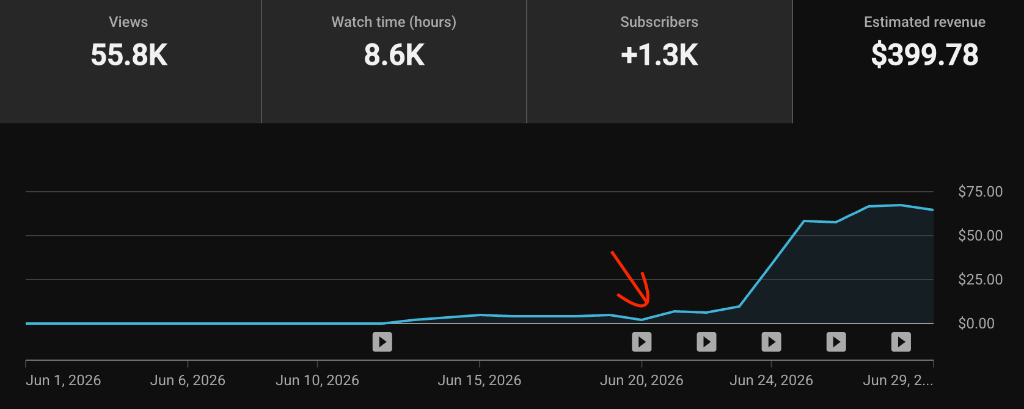Screen dimensions: 1024x409
Task: Click the $25.00 axis label
Action: [980, 280]
